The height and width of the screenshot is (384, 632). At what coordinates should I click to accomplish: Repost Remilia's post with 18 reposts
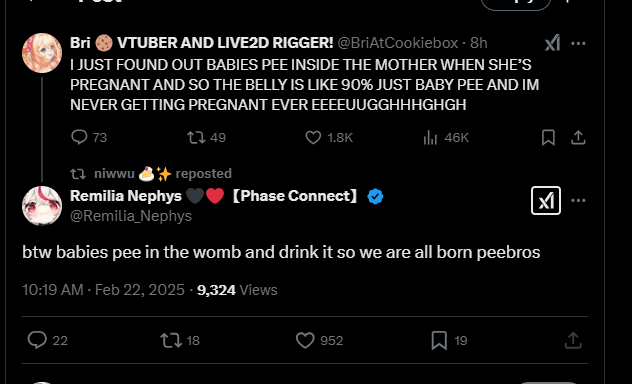[171, 340]
